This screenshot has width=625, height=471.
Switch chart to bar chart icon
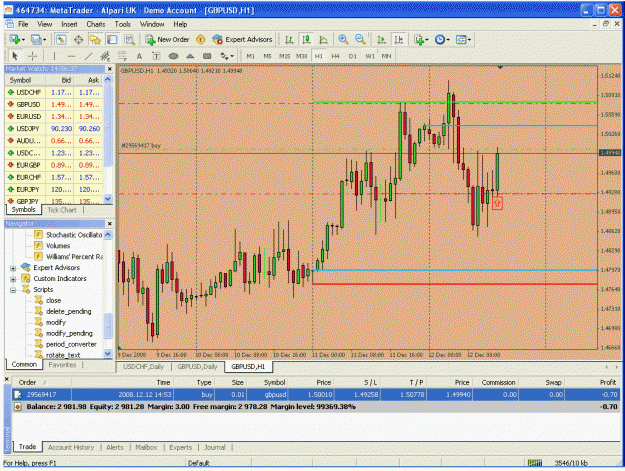pyautogui.click(x=289, y=39)
